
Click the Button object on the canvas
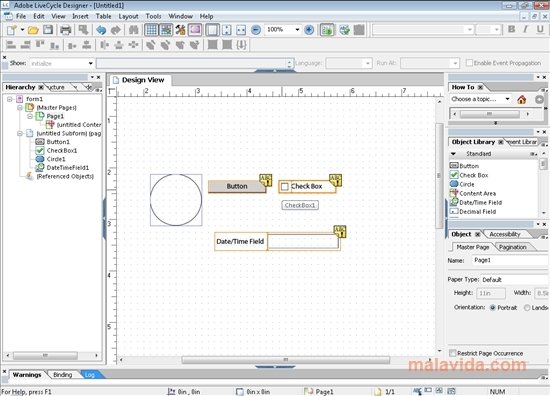tap(237, 186)
